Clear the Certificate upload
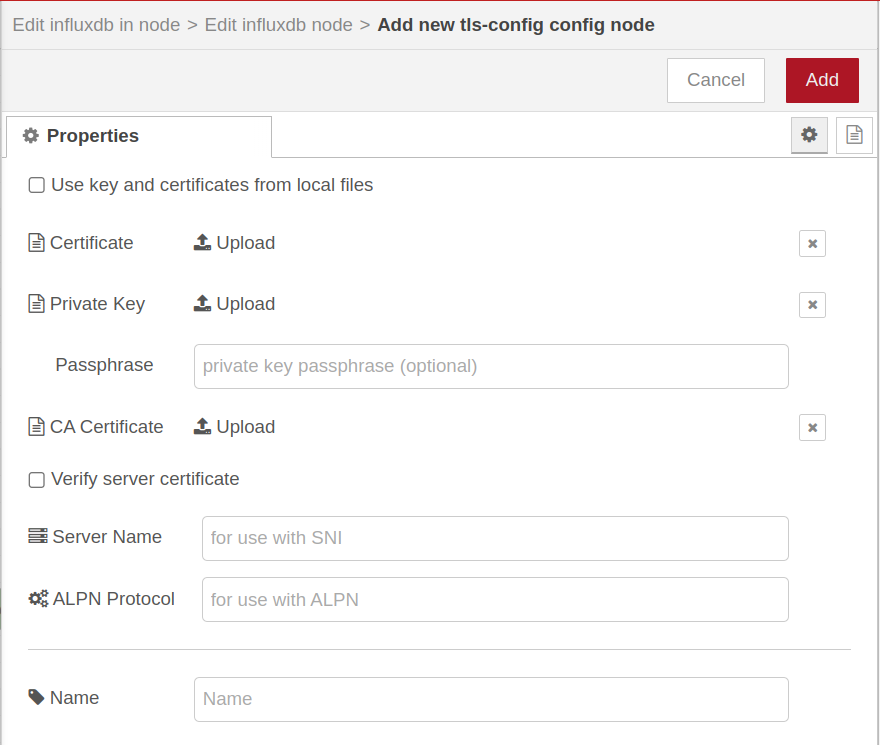Viewport: 880px width, 745px height. (x=812, y=243)
